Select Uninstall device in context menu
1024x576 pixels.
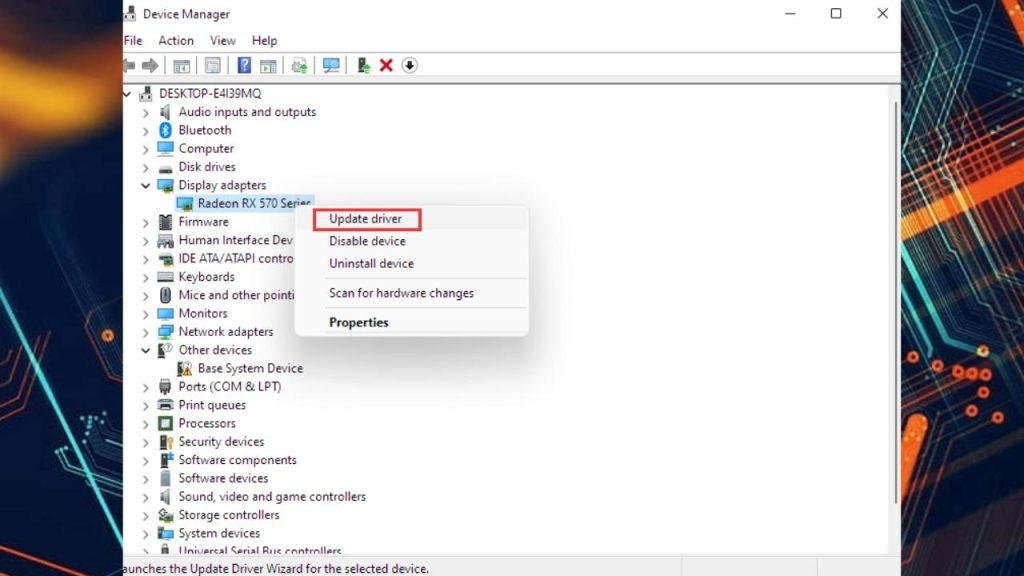tap(371, 263)
